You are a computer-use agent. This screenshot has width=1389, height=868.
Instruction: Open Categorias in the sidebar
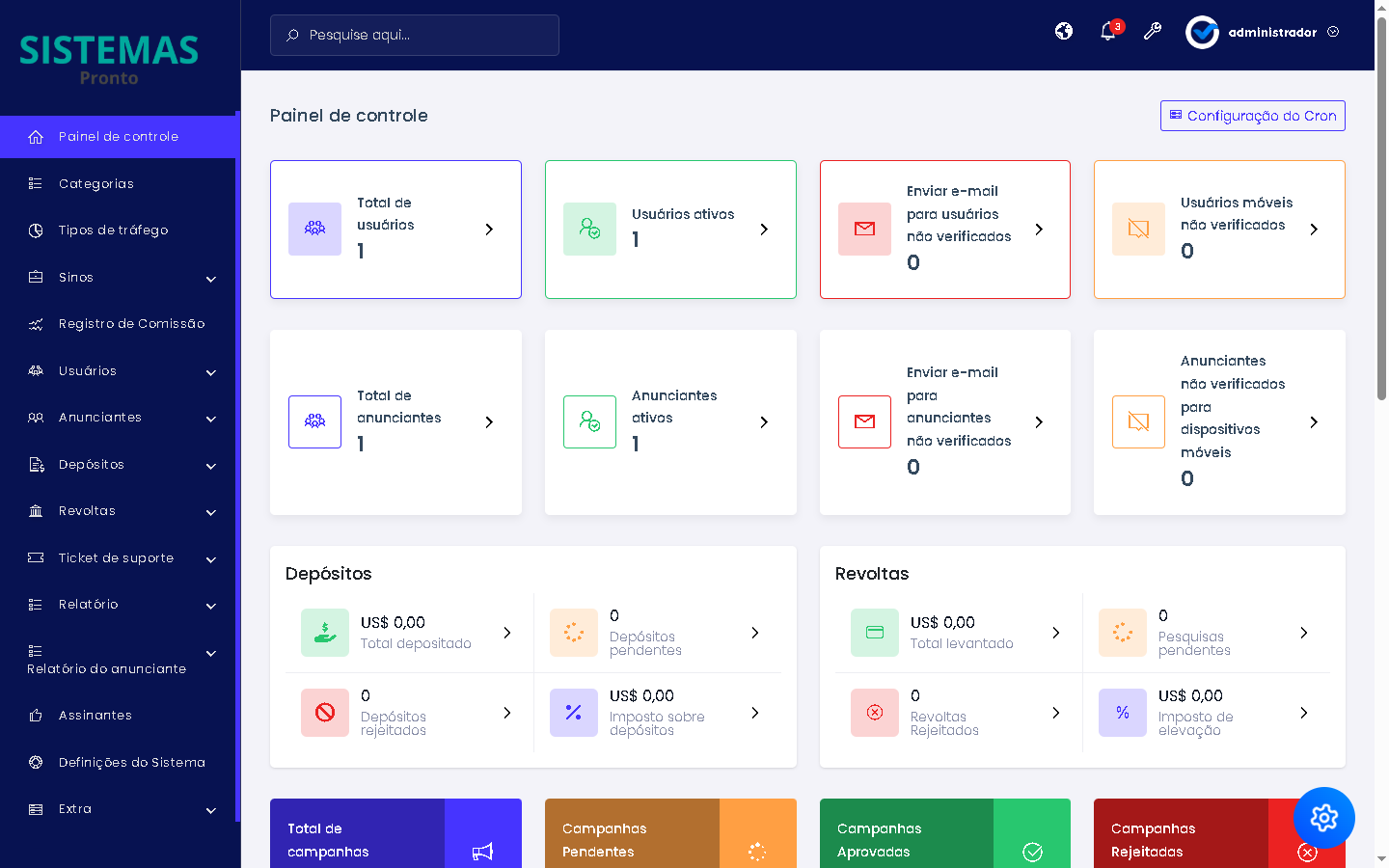pos(95,184)
